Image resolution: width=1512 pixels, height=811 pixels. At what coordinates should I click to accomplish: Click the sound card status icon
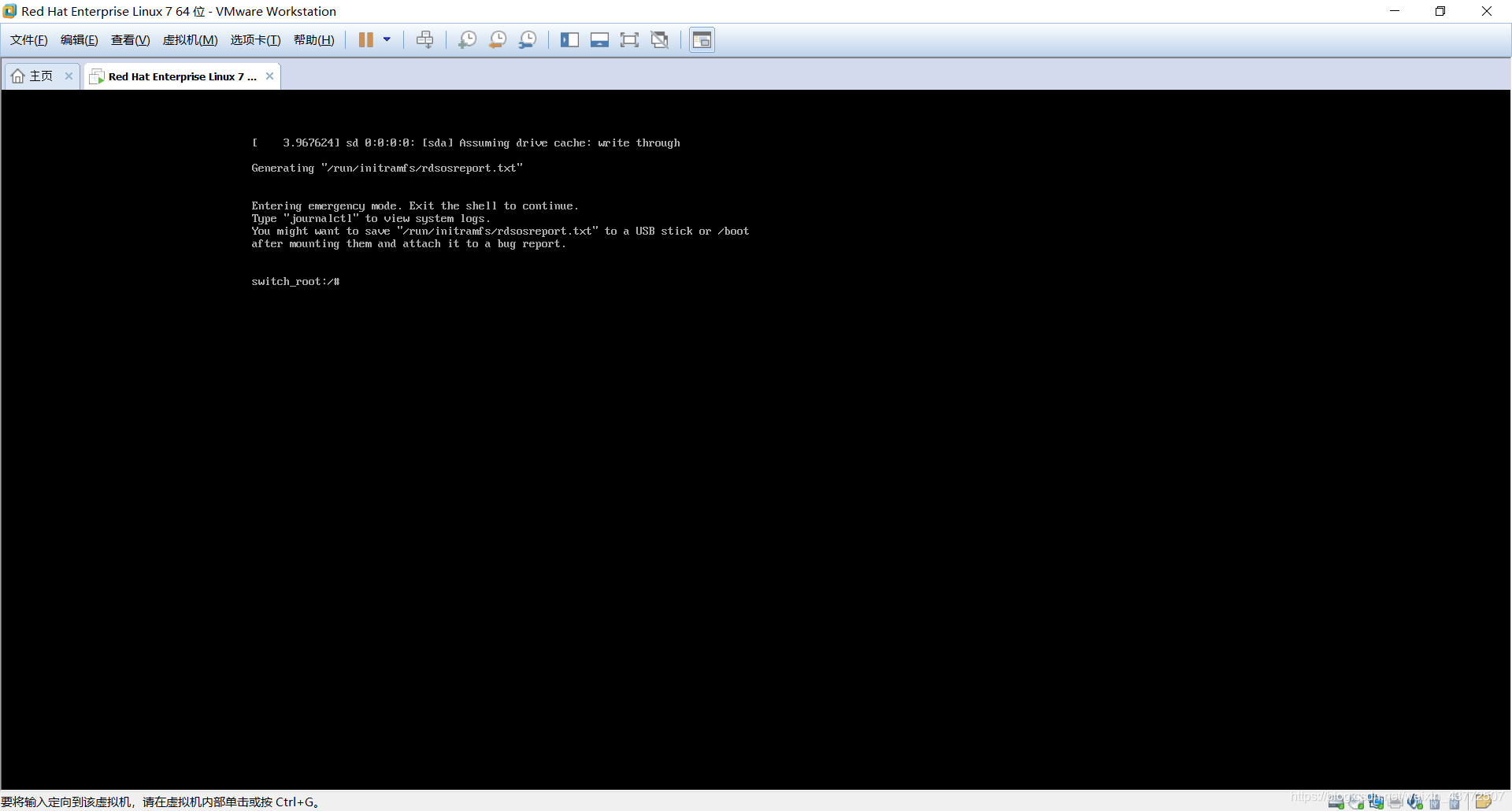tap(1415, 802)
